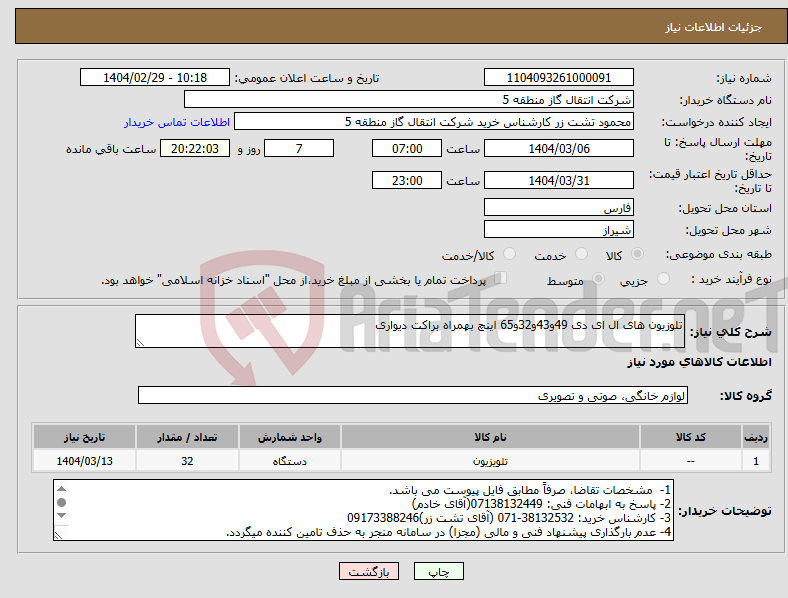Click the remaining days field 7
The height and width of the screenshot is (598, 788).
(299, 148)
